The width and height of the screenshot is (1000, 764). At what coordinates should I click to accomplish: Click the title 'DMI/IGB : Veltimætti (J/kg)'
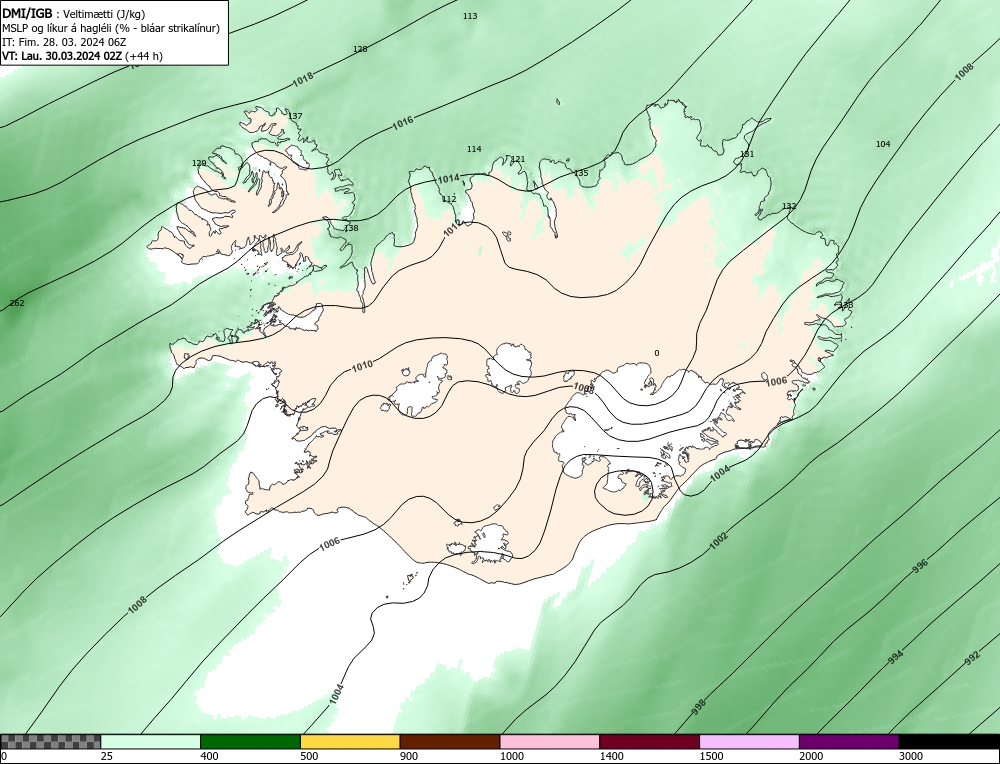(x=74, y=14)
